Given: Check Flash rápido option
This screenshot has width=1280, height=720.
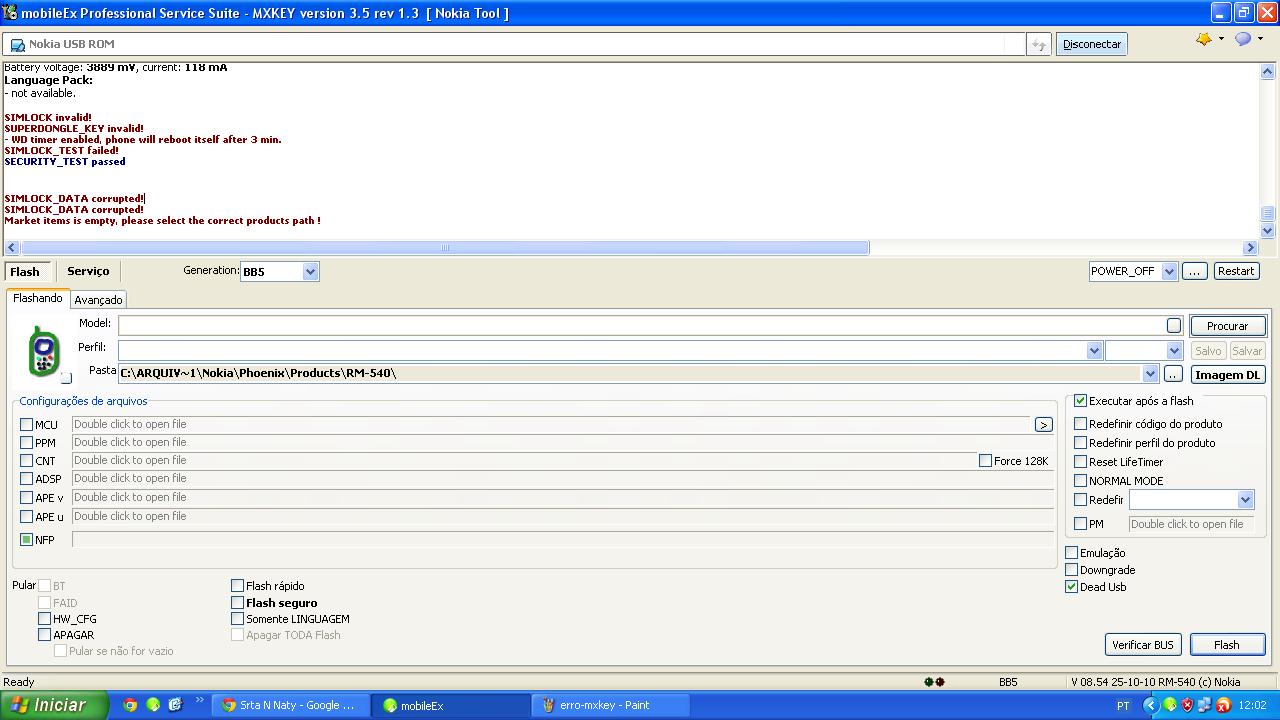Looking at the screenshot, I should coord(237,586).
